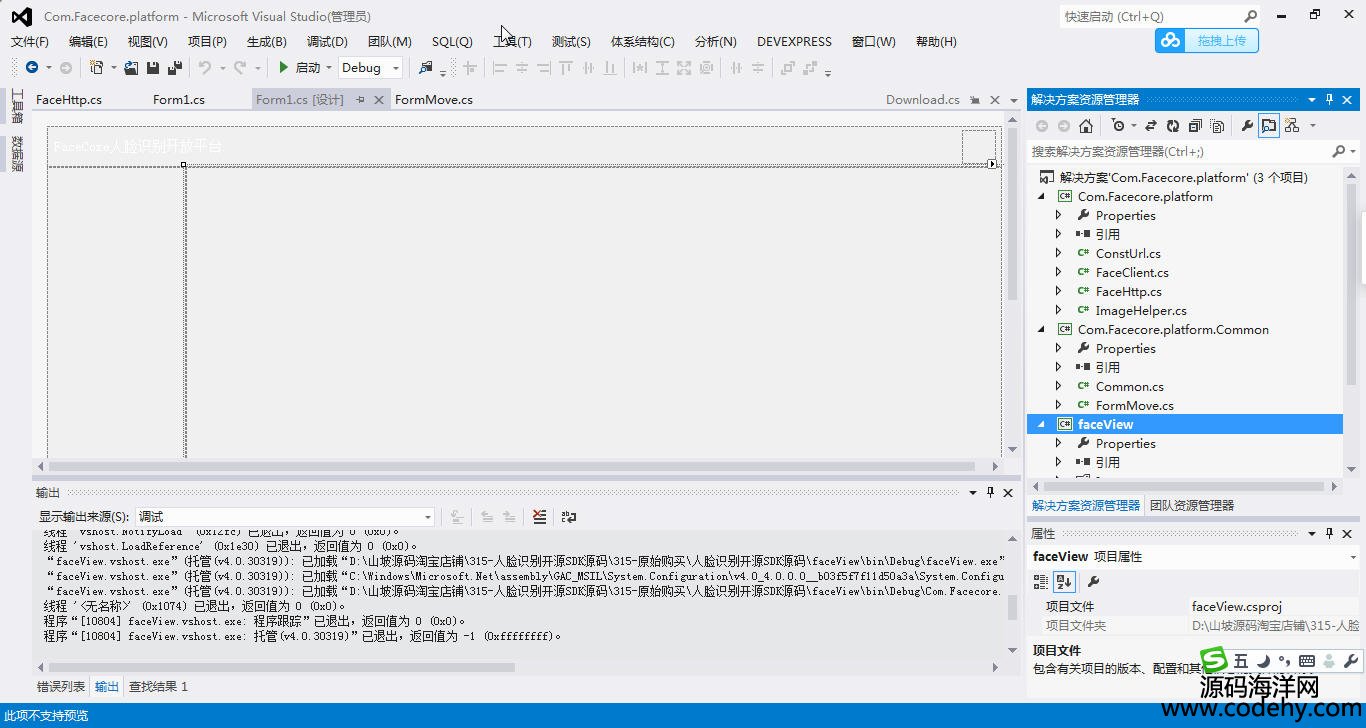
Task: Click the Open File toolbar icon
Action: (131, 68)
